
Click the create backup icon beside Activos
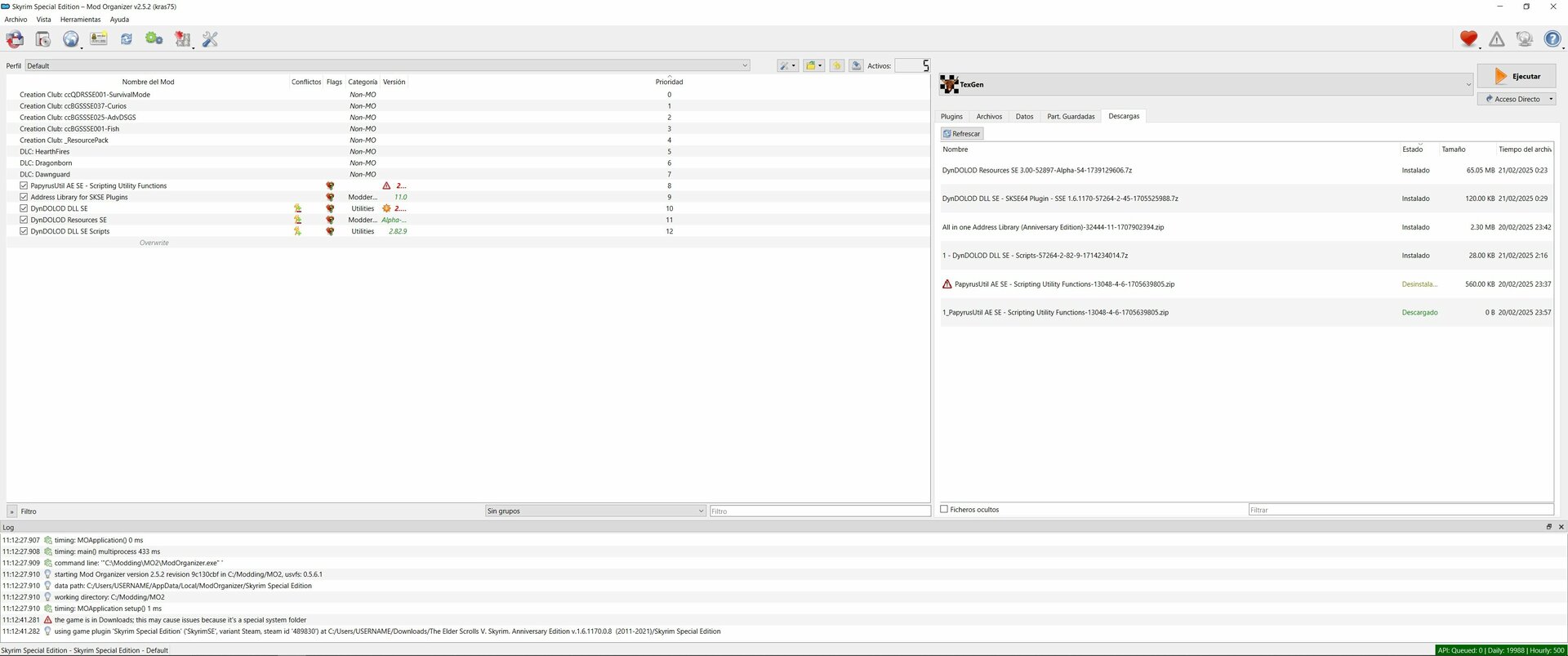coord(856,65)
